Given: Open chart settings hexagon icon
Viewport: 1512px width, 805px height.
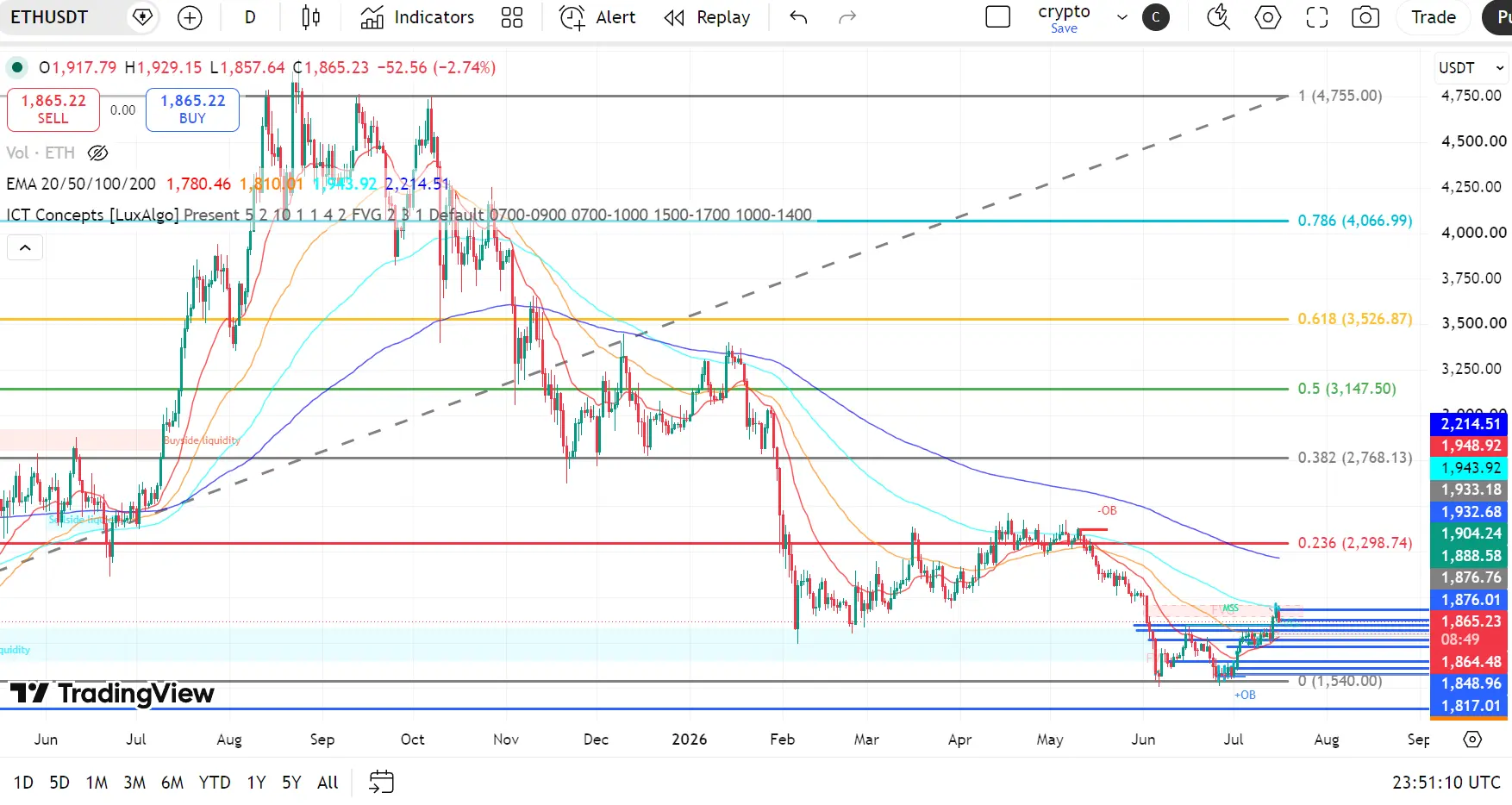Looking at the screenshot, I should pos(1268,17).
